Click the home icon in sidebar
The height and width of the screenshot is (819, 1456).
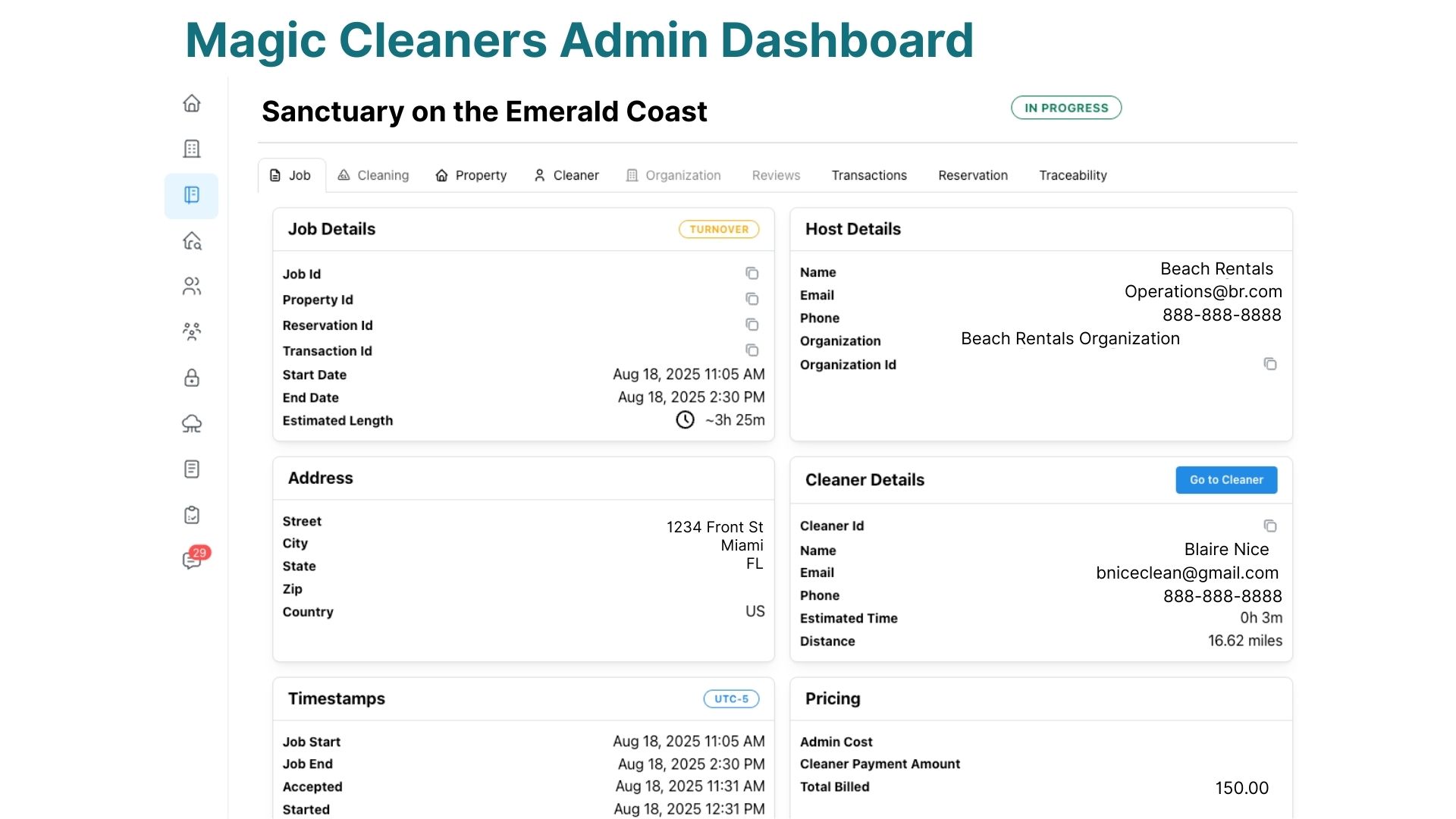coord(192,103)
